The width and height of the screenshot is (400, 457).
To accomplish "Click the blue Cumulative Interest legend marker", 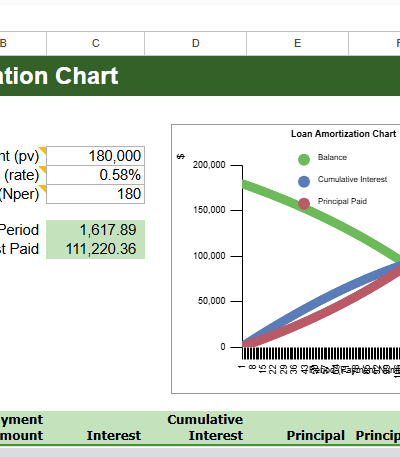I will coord(304,181).
